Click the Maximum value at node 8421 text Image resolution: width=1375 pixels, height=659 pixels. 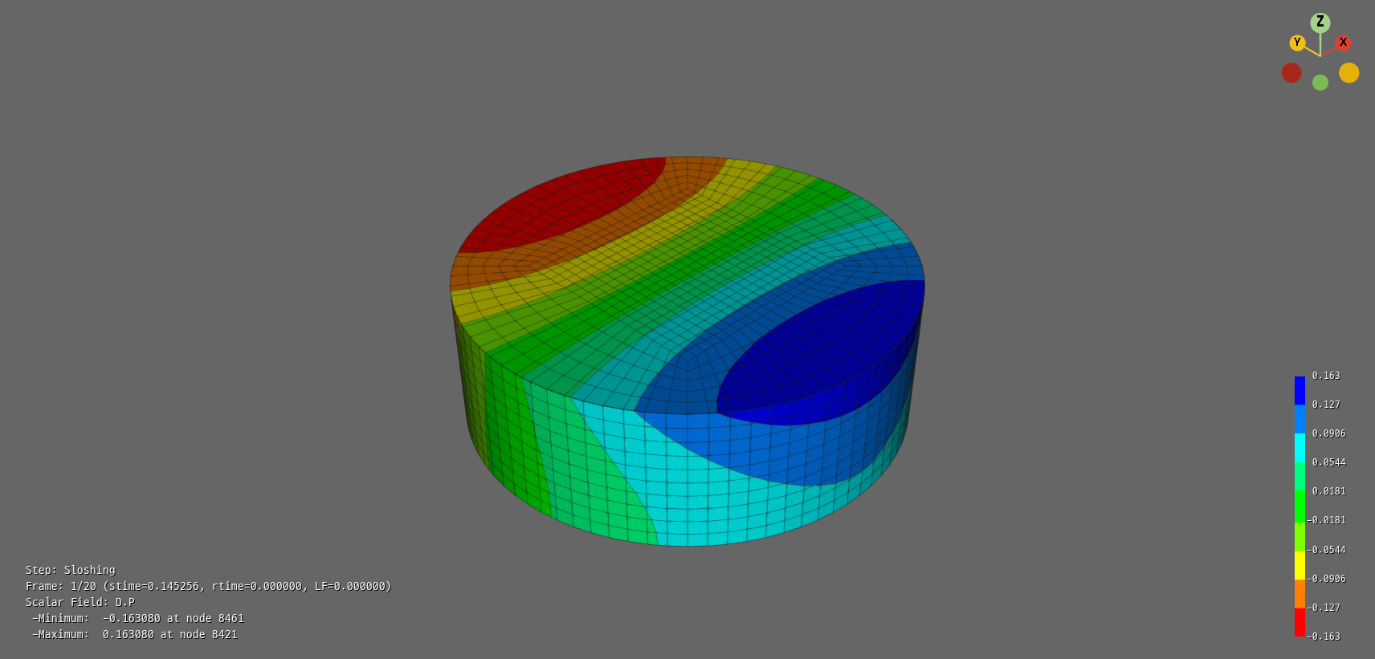(x=135, y=634)
